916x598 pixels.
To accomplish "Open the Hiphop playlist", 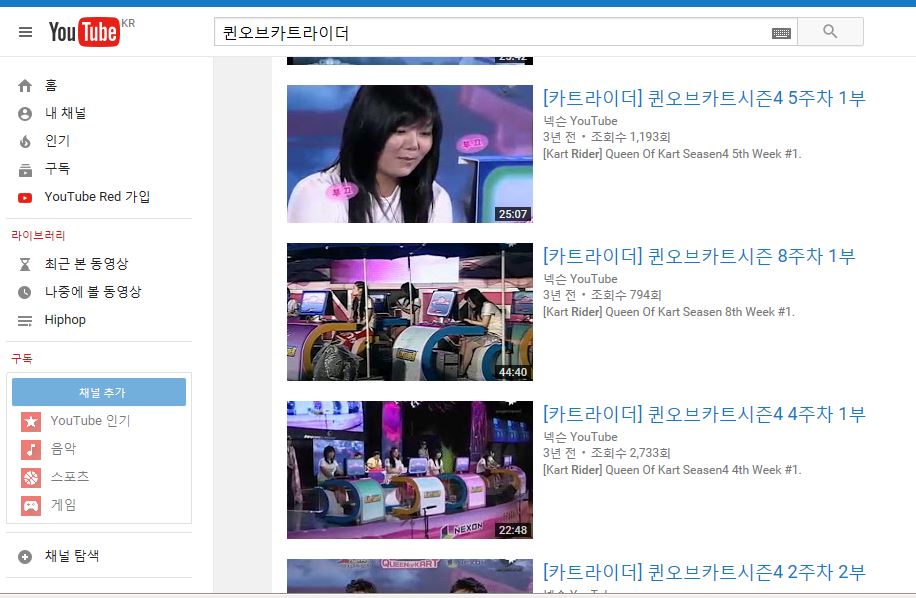I will click(x=65, y=320).
